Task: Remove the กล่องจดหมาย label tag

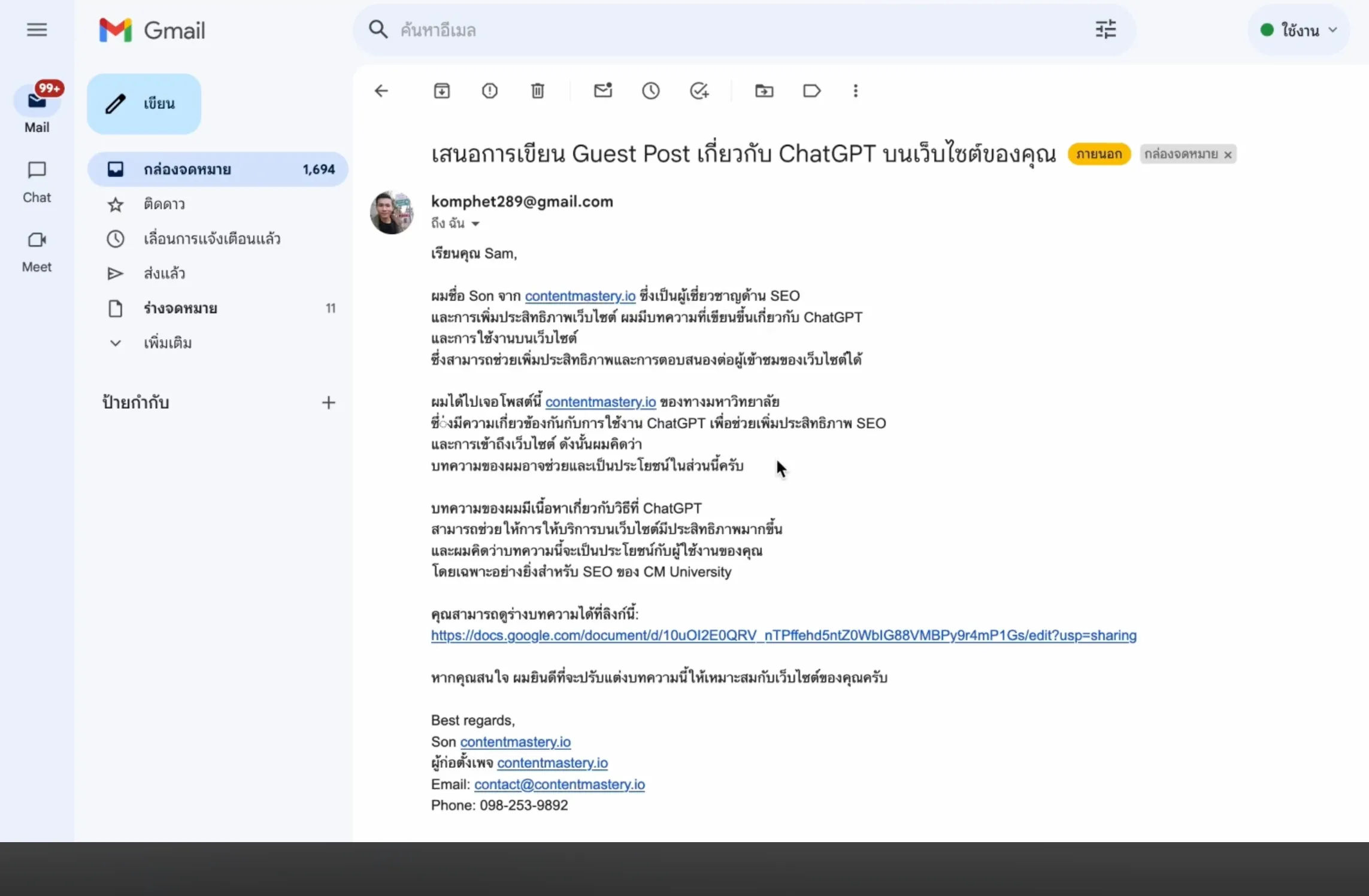Action: [1228, 155]
